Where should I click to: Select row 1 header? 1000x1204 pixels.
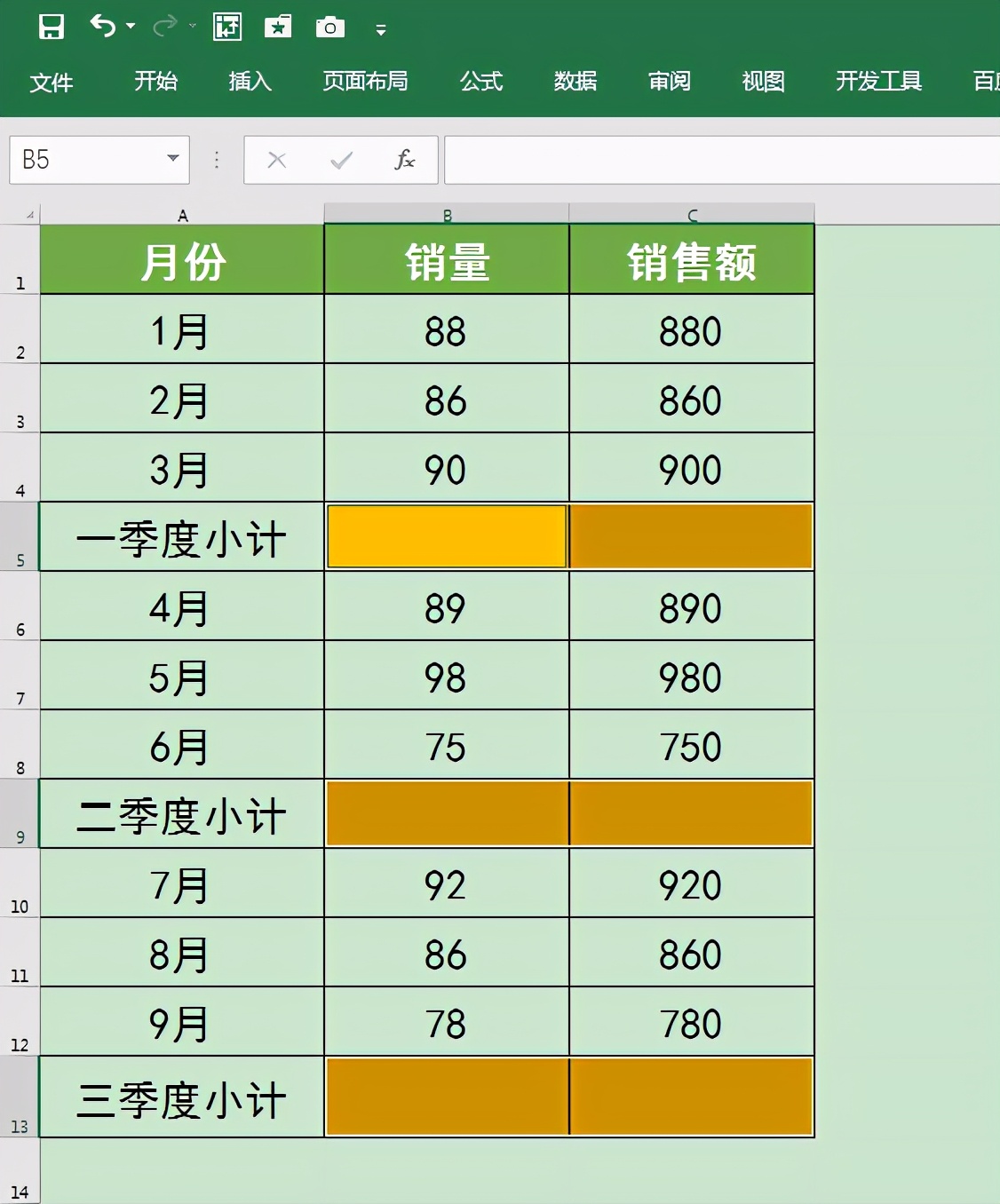tap(20, 259)
